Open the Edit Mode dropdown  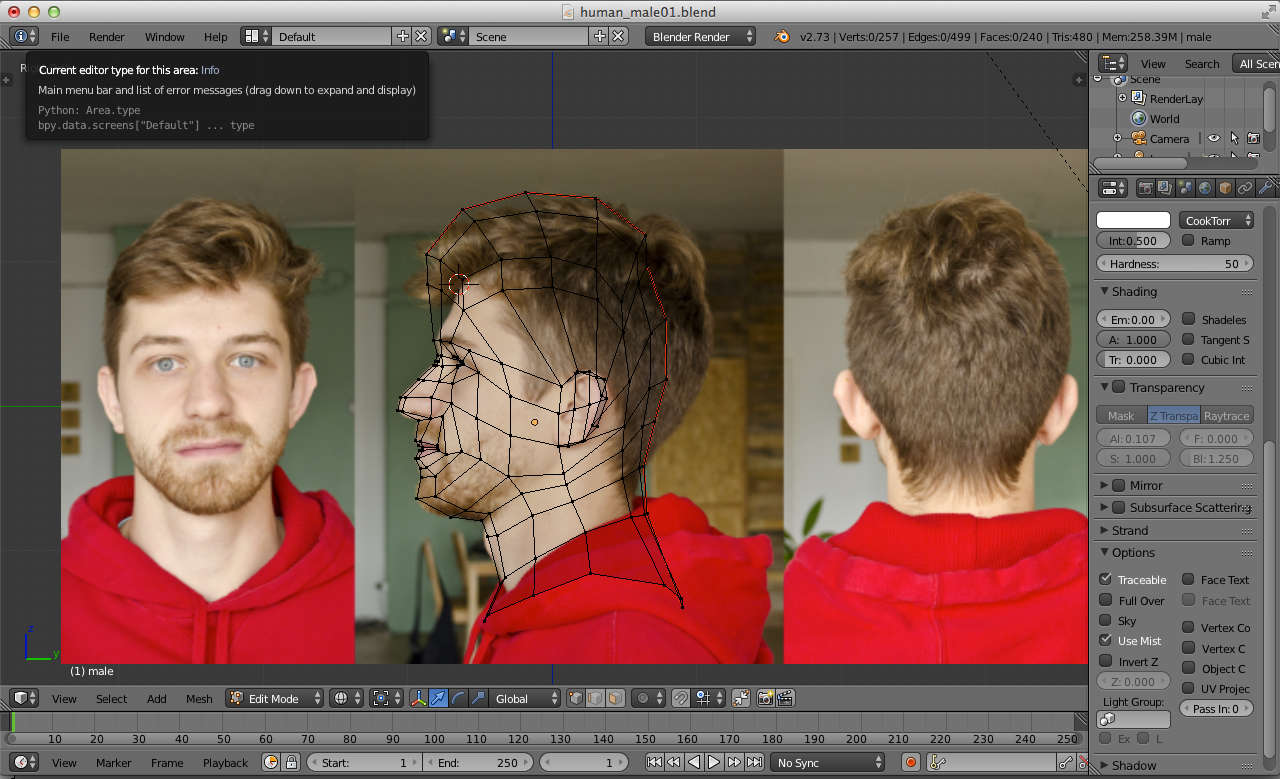(x=275, y=698)
